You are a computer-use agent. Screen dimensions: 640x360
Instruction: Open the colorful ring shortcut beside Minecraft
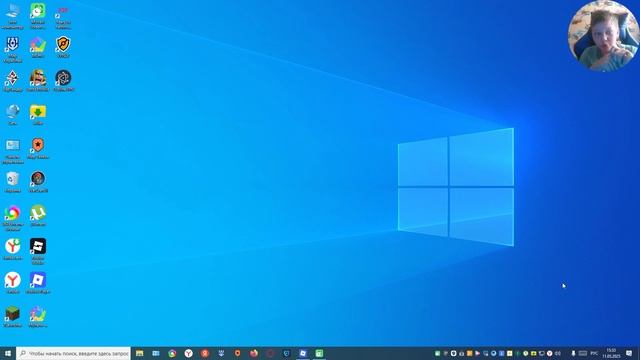point(38,317)
